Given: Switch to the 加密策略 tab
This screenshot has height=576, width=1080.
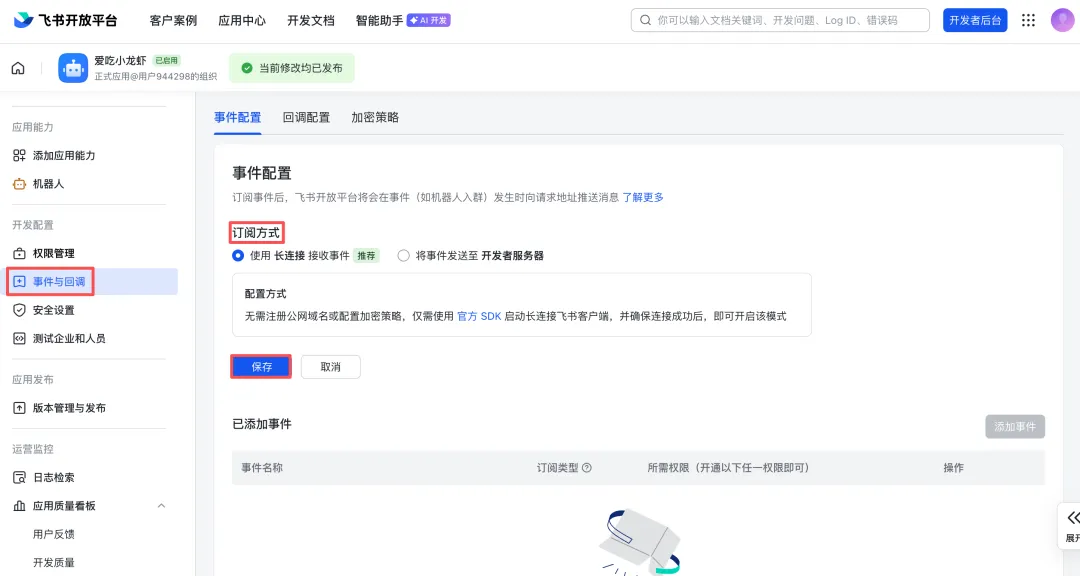Looking at the screenshot, I should (x=375, y=117).
